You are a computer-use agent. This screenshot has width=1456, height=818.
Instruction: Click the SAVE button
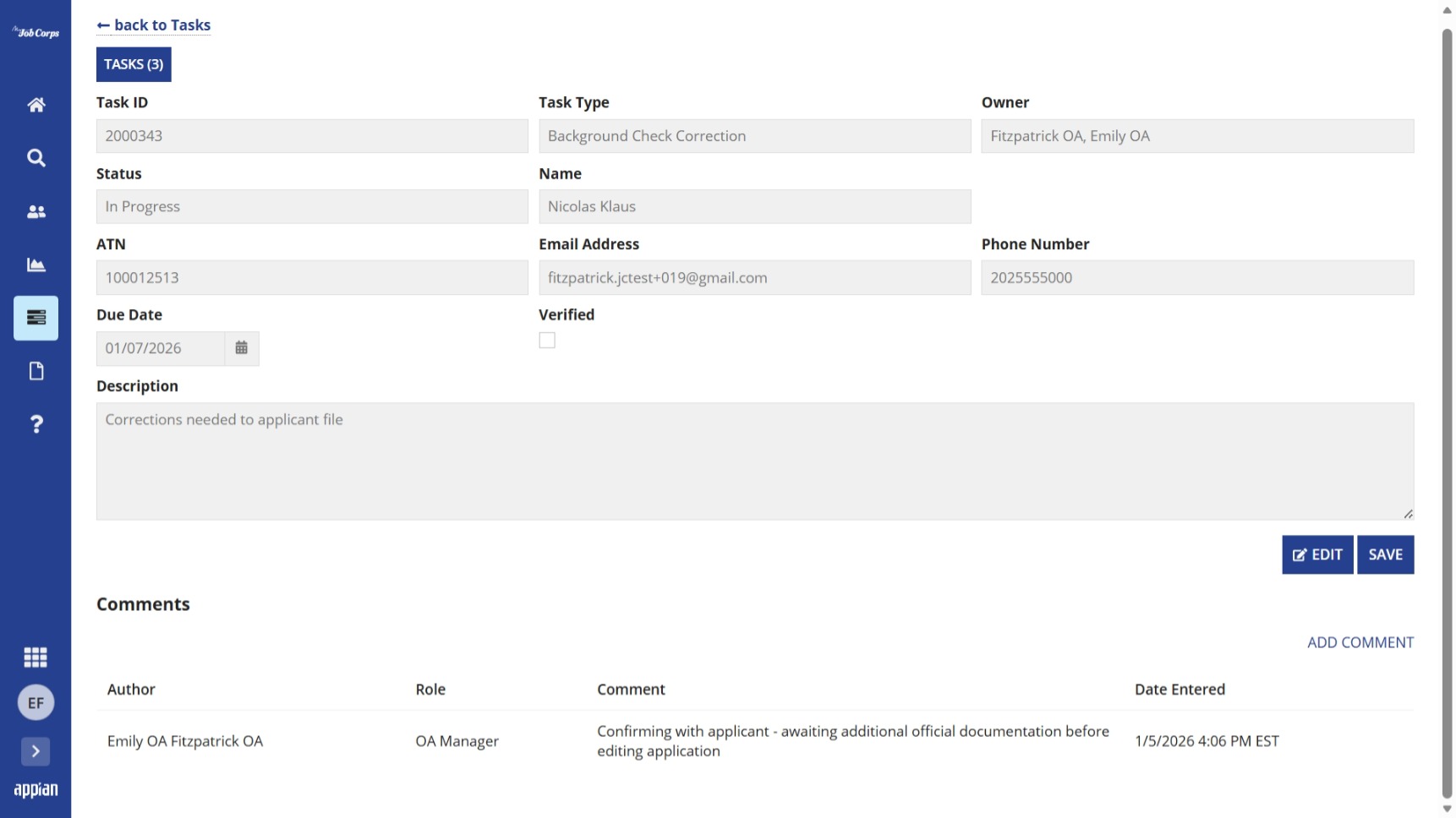1385,554
